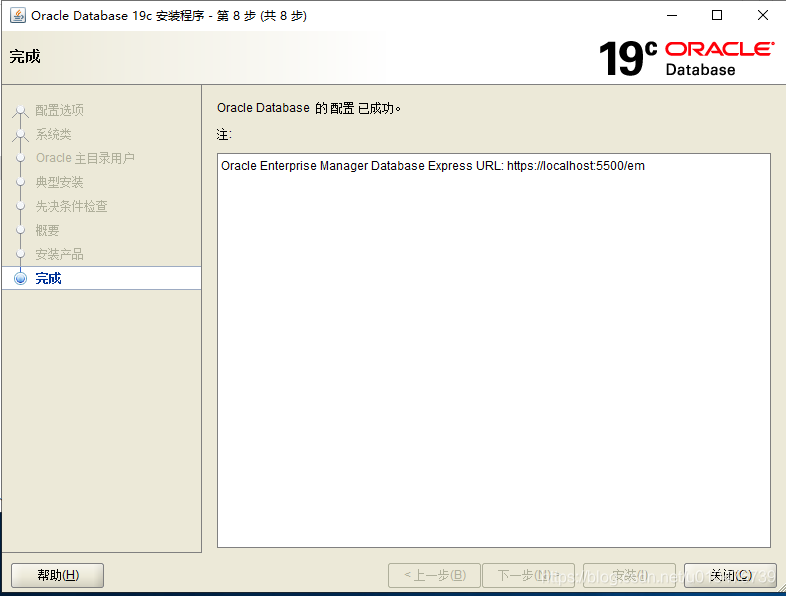Screen dimensions: 786x596
Task: Click the 关闭(C) close button
Action: (730, 575)
